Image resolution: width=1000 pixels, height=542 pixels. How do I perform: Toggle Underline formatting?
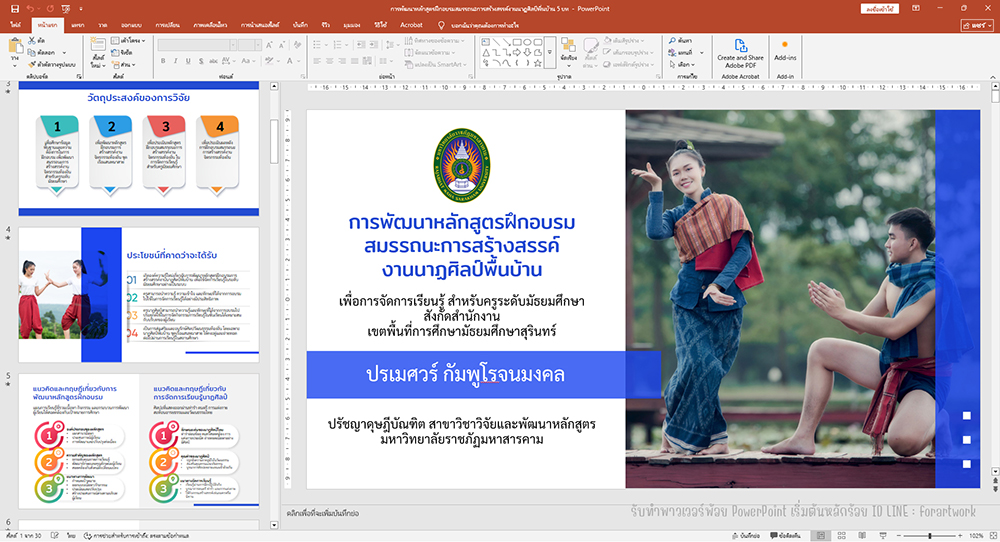tap(188, 61)
